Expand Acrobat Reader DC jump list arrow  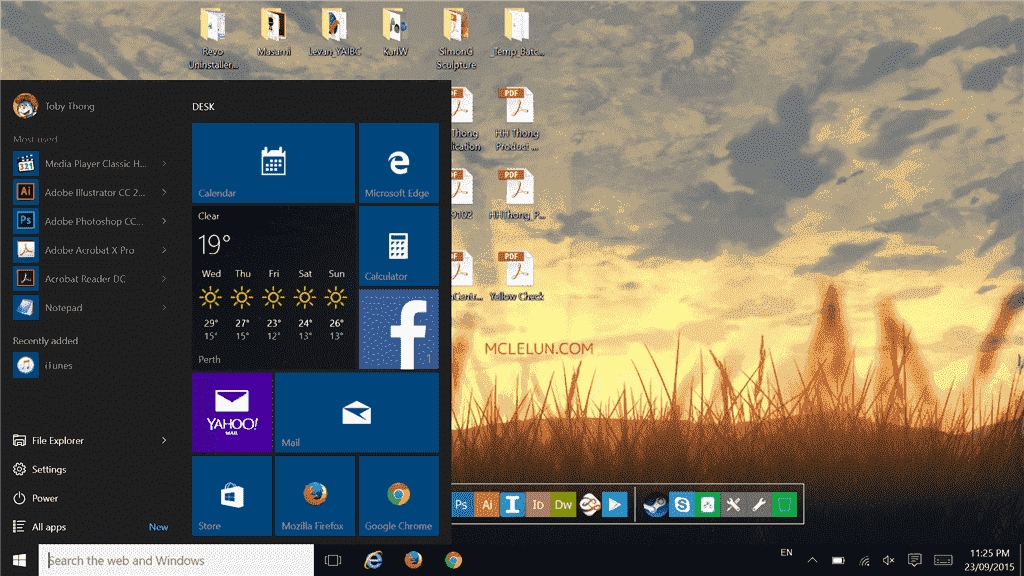click(x=164, y=279)
